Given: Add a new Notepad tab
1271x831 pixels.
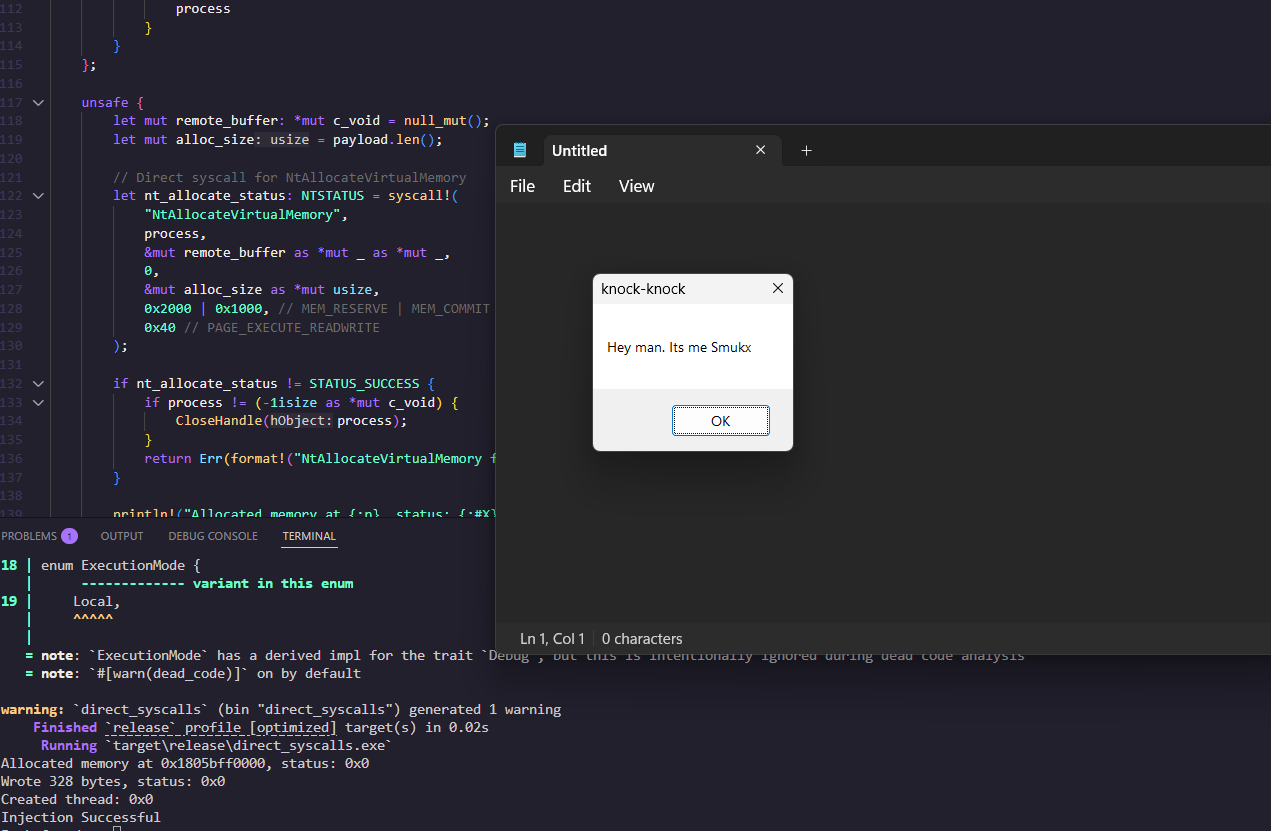Looking at the screenshot, I should (x=806, y=150).
